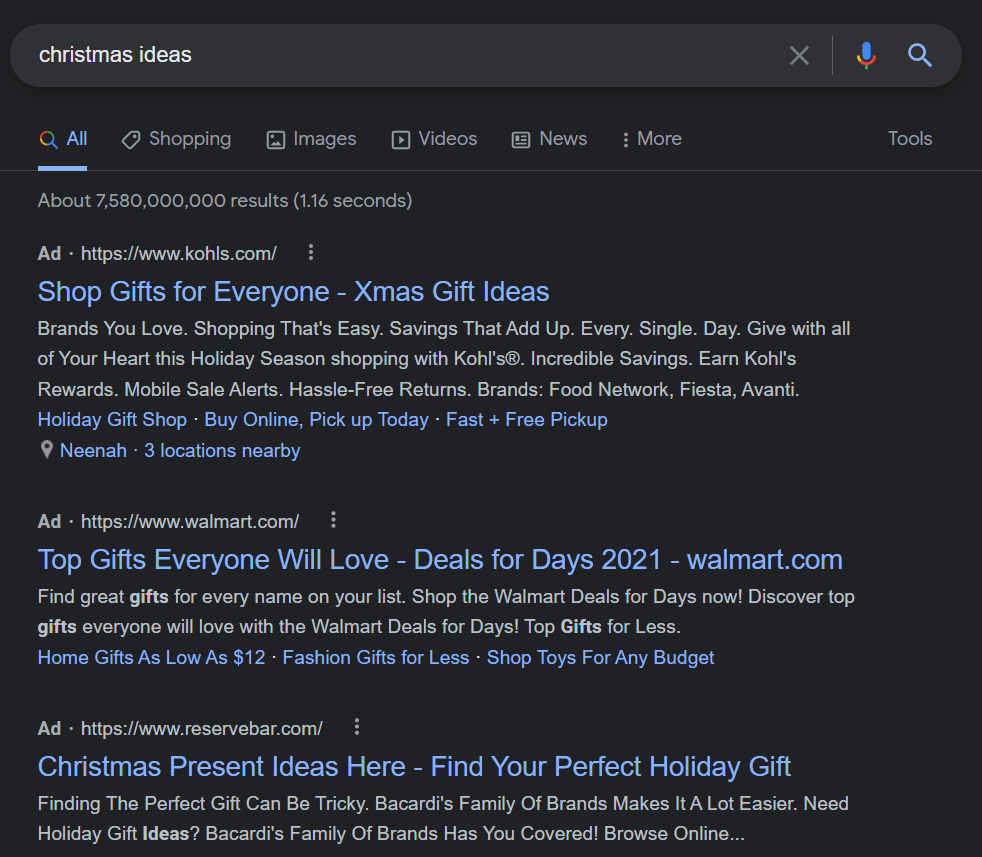The image size is (982, 857).
Task: Open the Tools search options
Action: click(910, 138)
